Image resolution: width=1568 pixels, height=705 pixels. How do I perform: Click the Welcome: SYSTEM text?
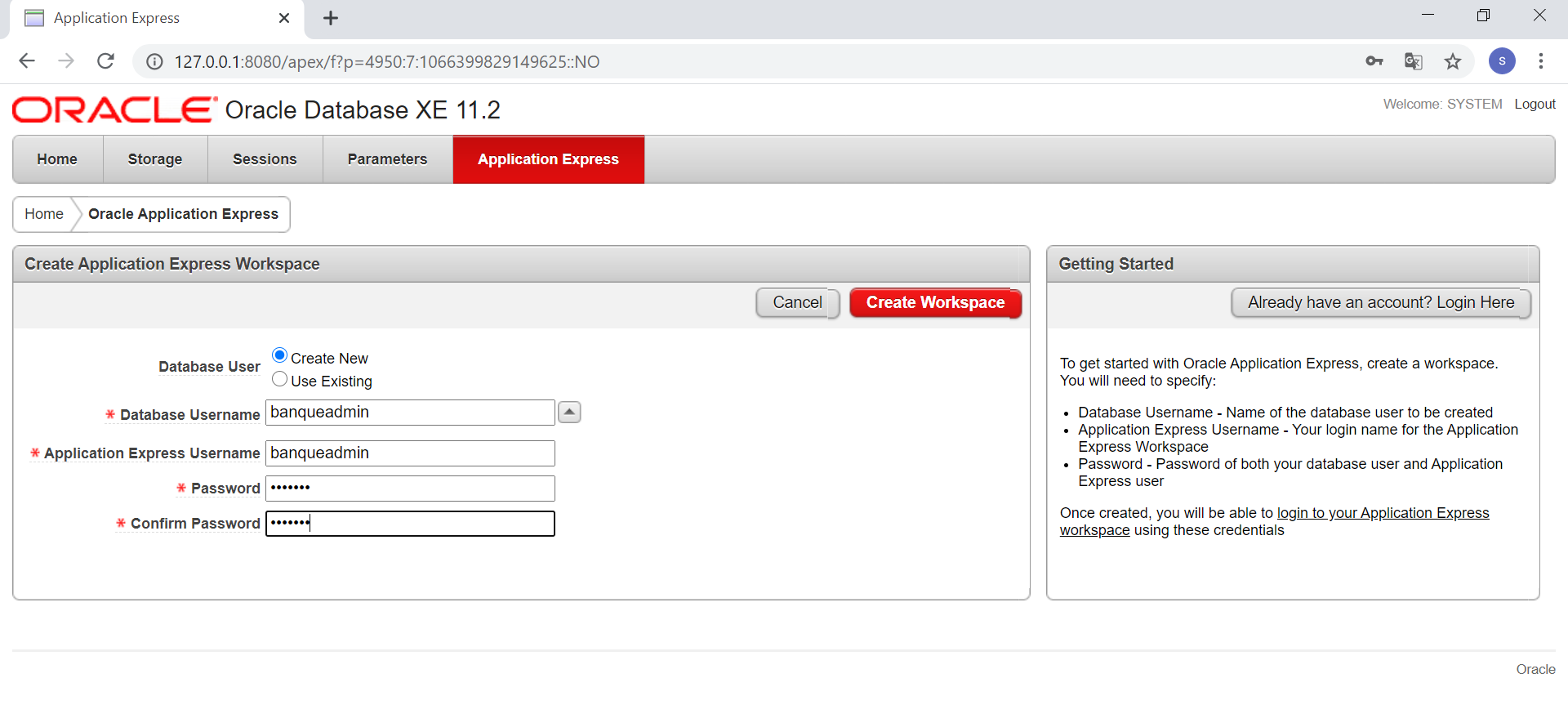(x=1442, y=104)
